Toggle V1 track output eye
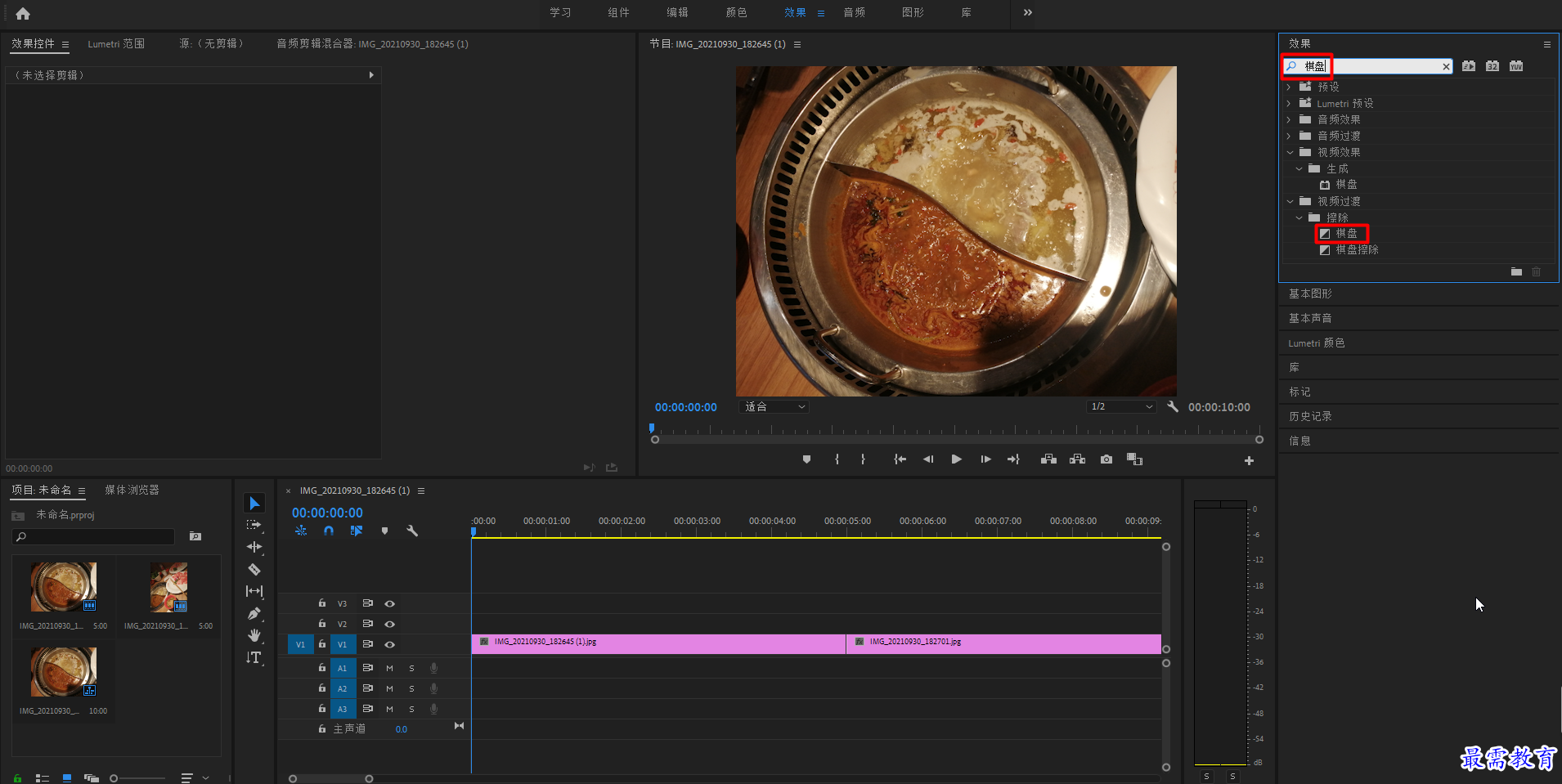 [x=390, y=644]
